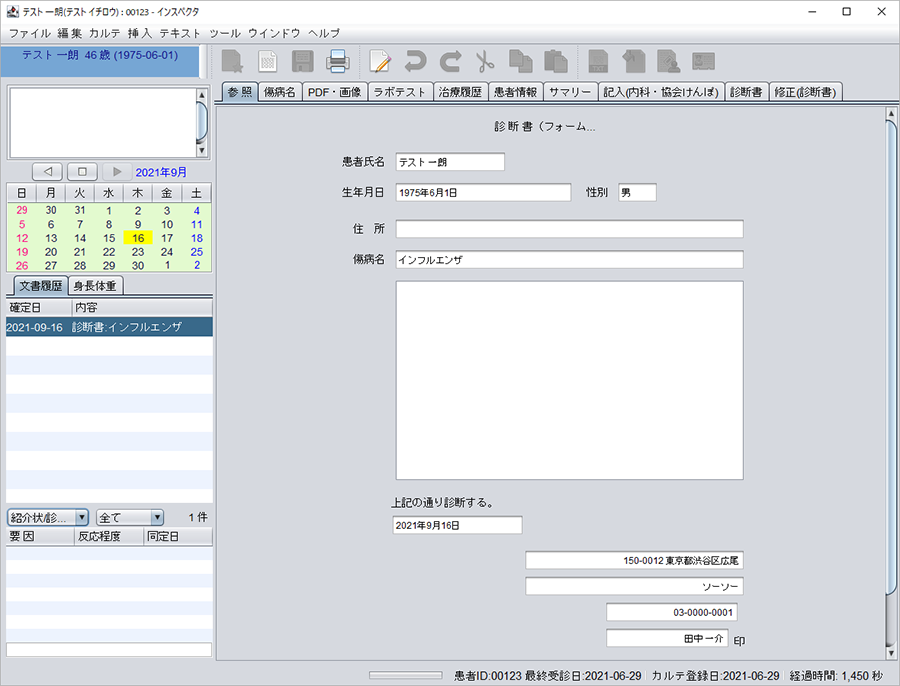Viewport: 900px width, 686px height.
Task: Select the patient card icon at toolbar end
Action: coord(703,61)
